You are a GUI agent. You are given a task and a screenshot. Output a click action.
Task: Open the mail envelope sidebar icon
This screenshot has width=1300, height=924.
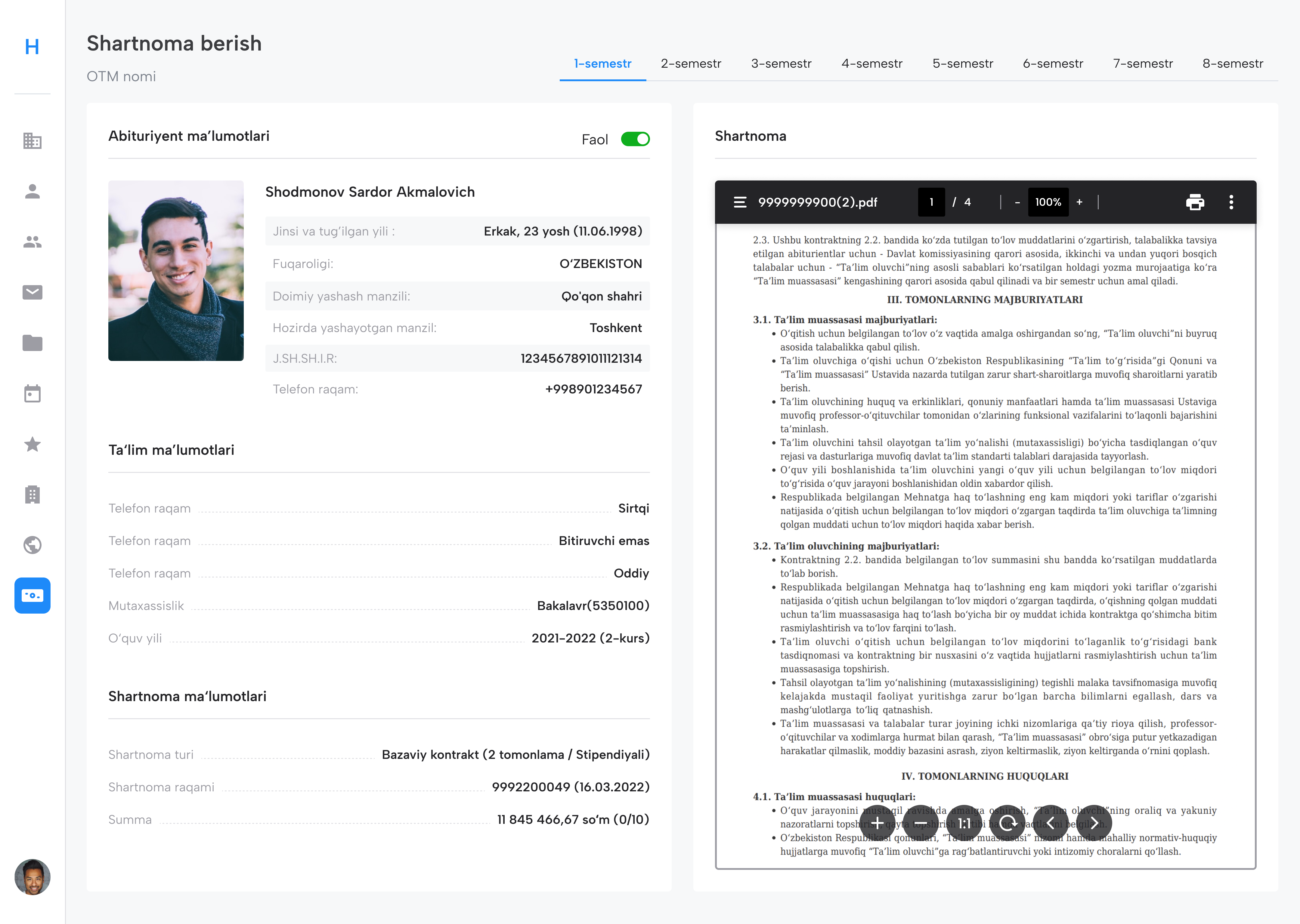[32, 292]
